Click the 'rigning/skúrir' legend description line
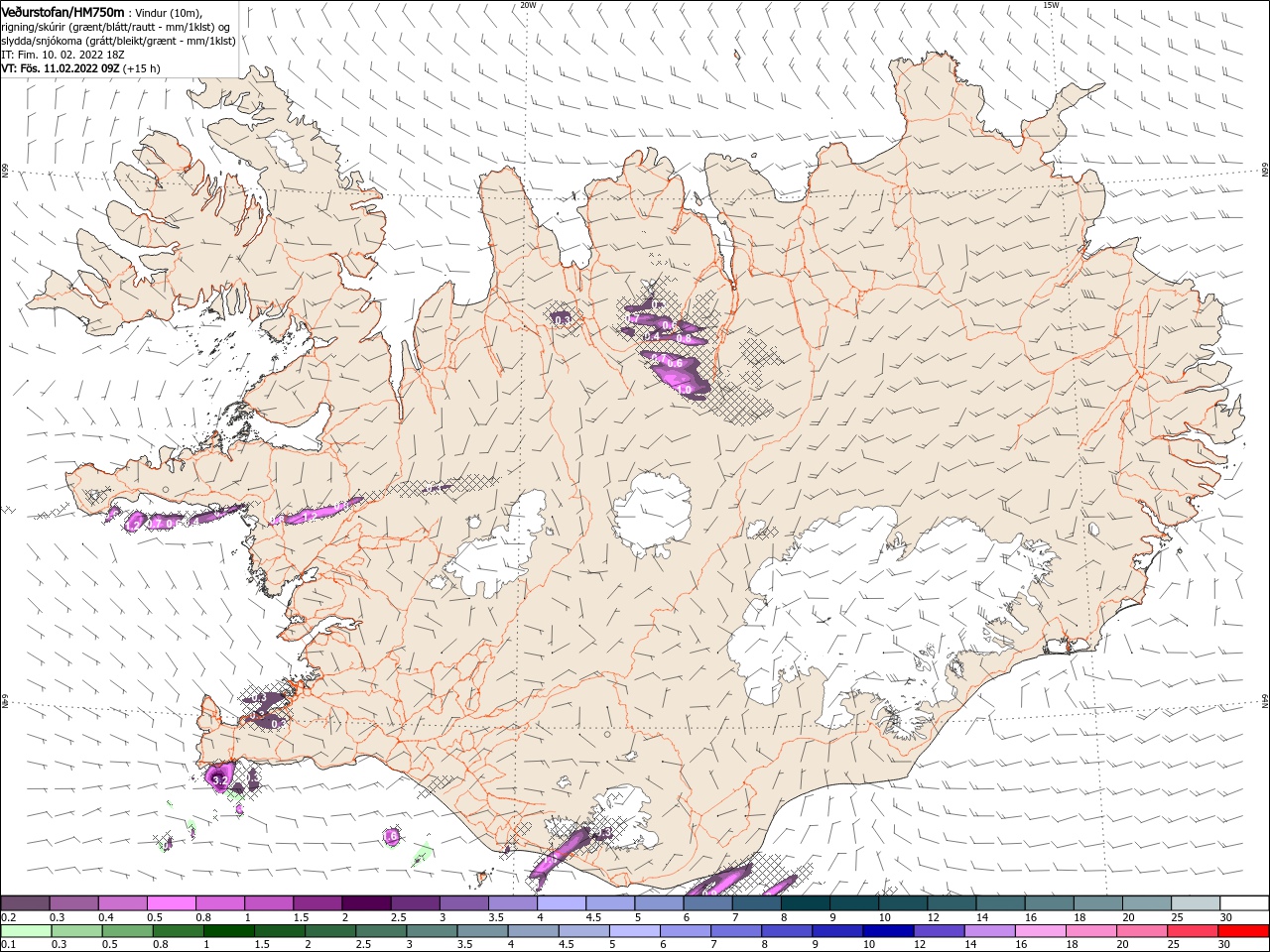 [x=116, y=27]
